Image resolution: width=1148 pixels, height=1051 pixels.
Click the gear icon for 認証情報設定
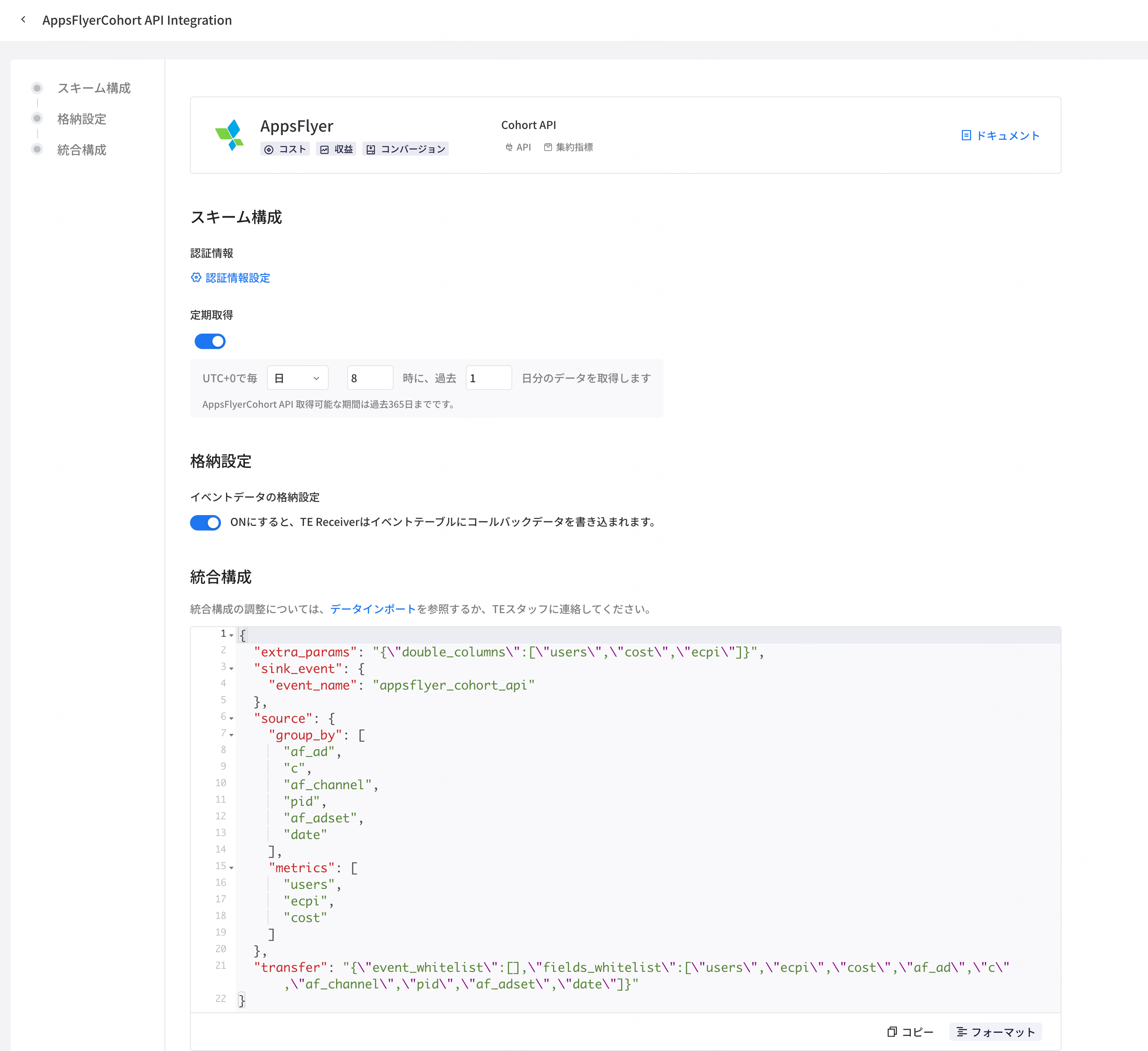tap(196, 277)
